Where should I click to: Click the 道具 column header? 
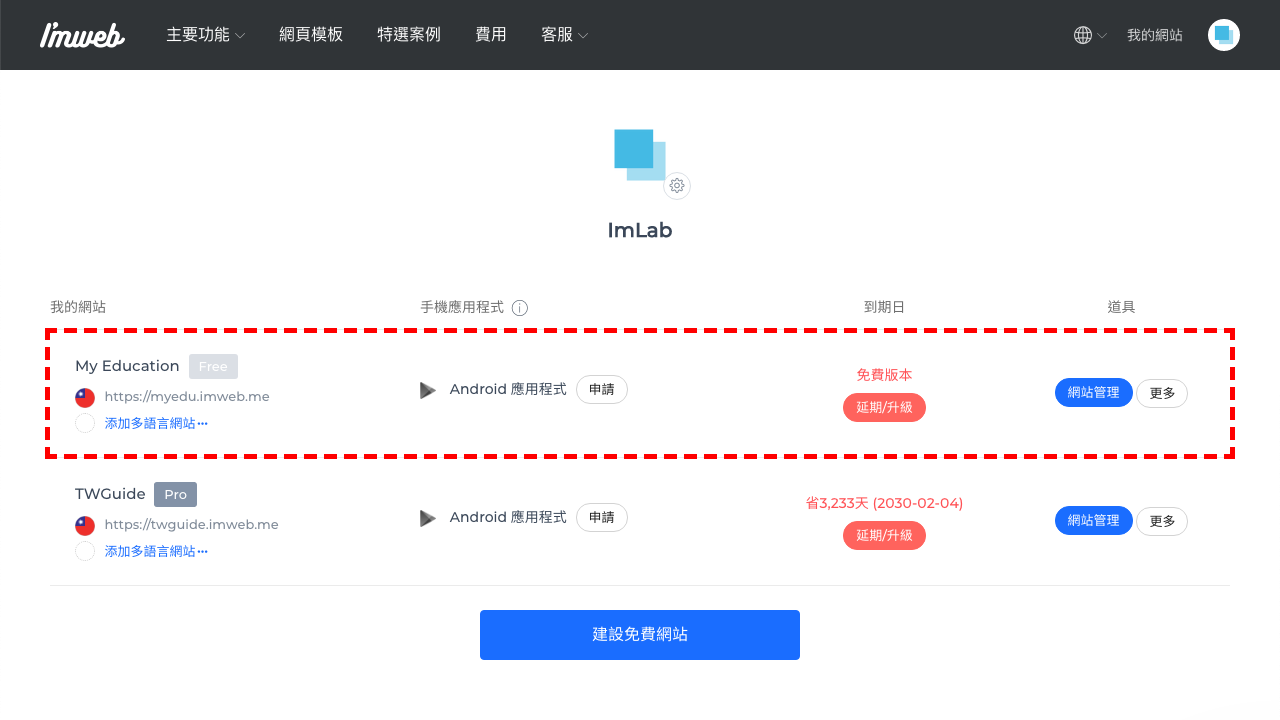pyautogui.click(x=1121, y=307)
